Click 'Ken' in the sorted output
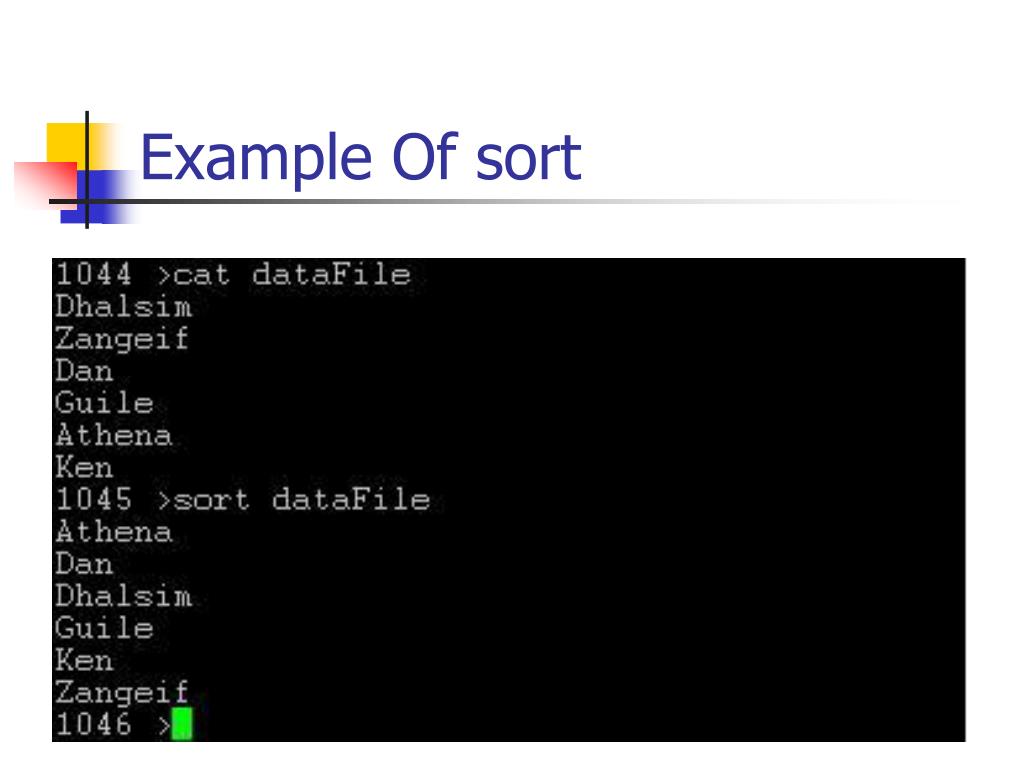Image resolution: width=1024 pixels, height=768 pixels. tap(84, 660)
